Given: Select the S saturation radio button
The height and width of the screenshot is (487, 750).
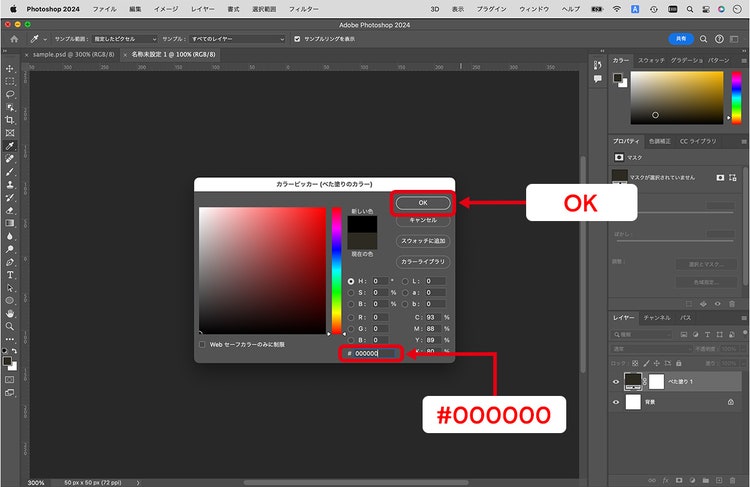Looking at the screenshot, I should point(351,292).
